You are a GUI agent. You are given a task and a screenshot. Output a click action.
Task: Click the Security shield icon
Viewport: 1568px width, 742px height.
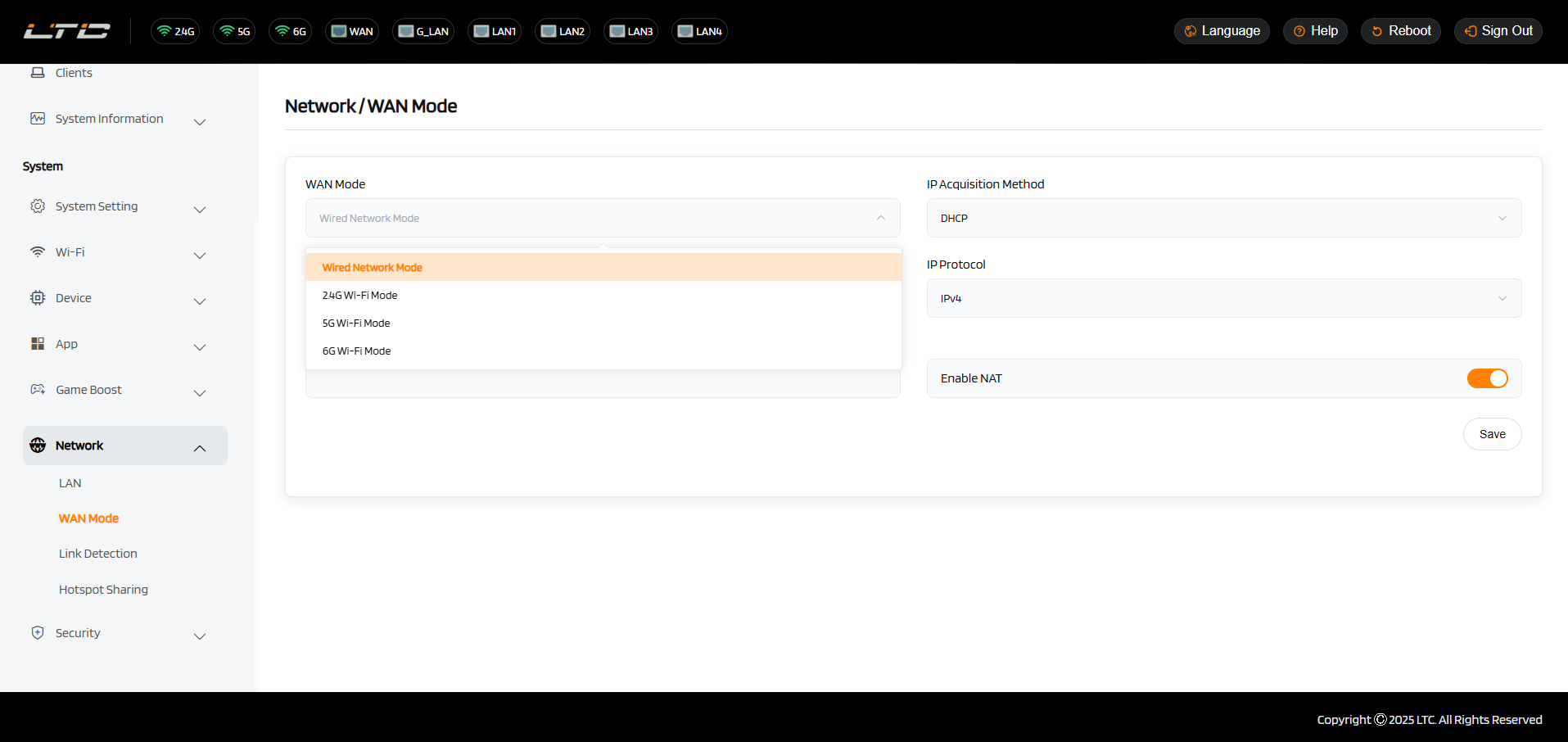pyautogui.click(x=38, y=633)
